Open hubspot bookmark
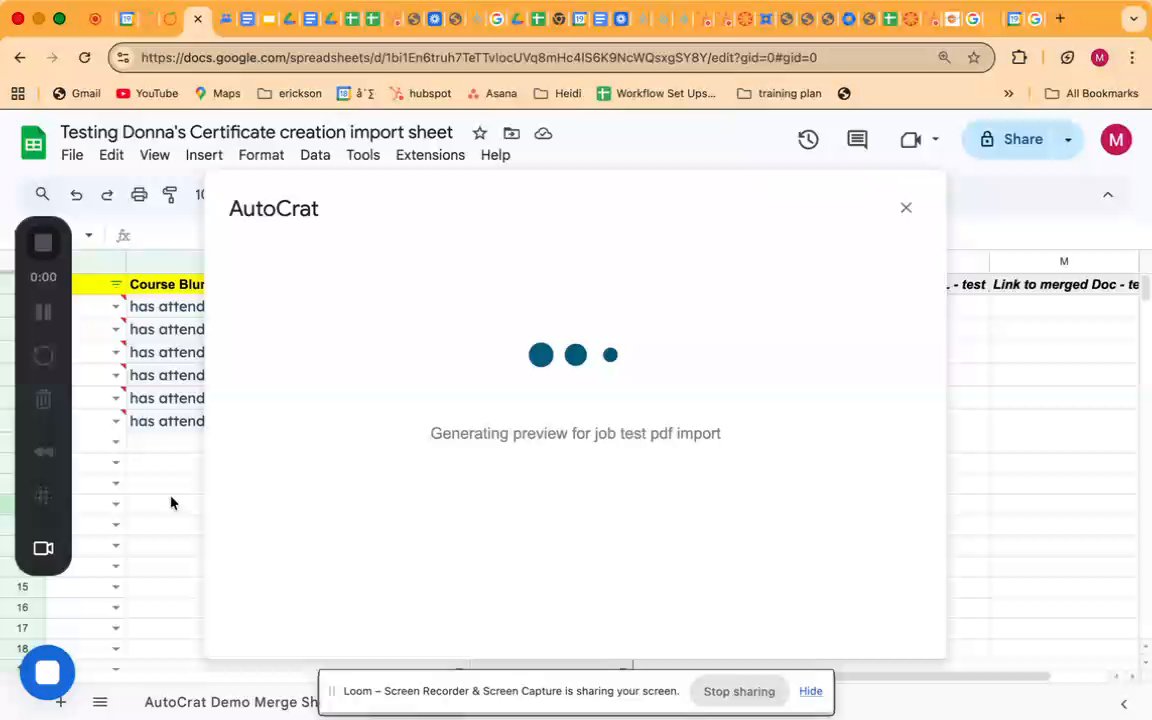 click(420, 93)
